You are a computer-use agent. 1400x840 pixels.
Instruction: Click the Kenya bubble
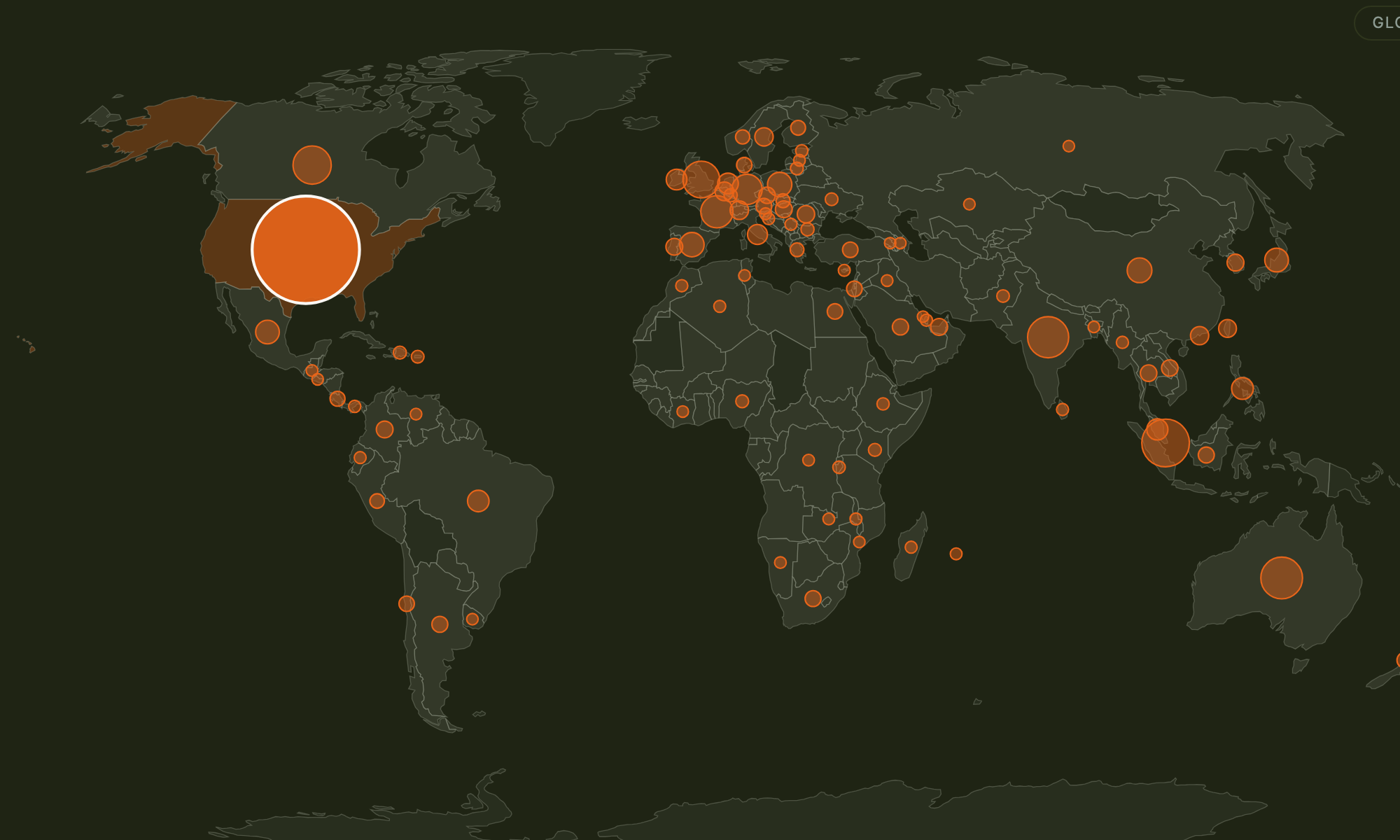874,450
